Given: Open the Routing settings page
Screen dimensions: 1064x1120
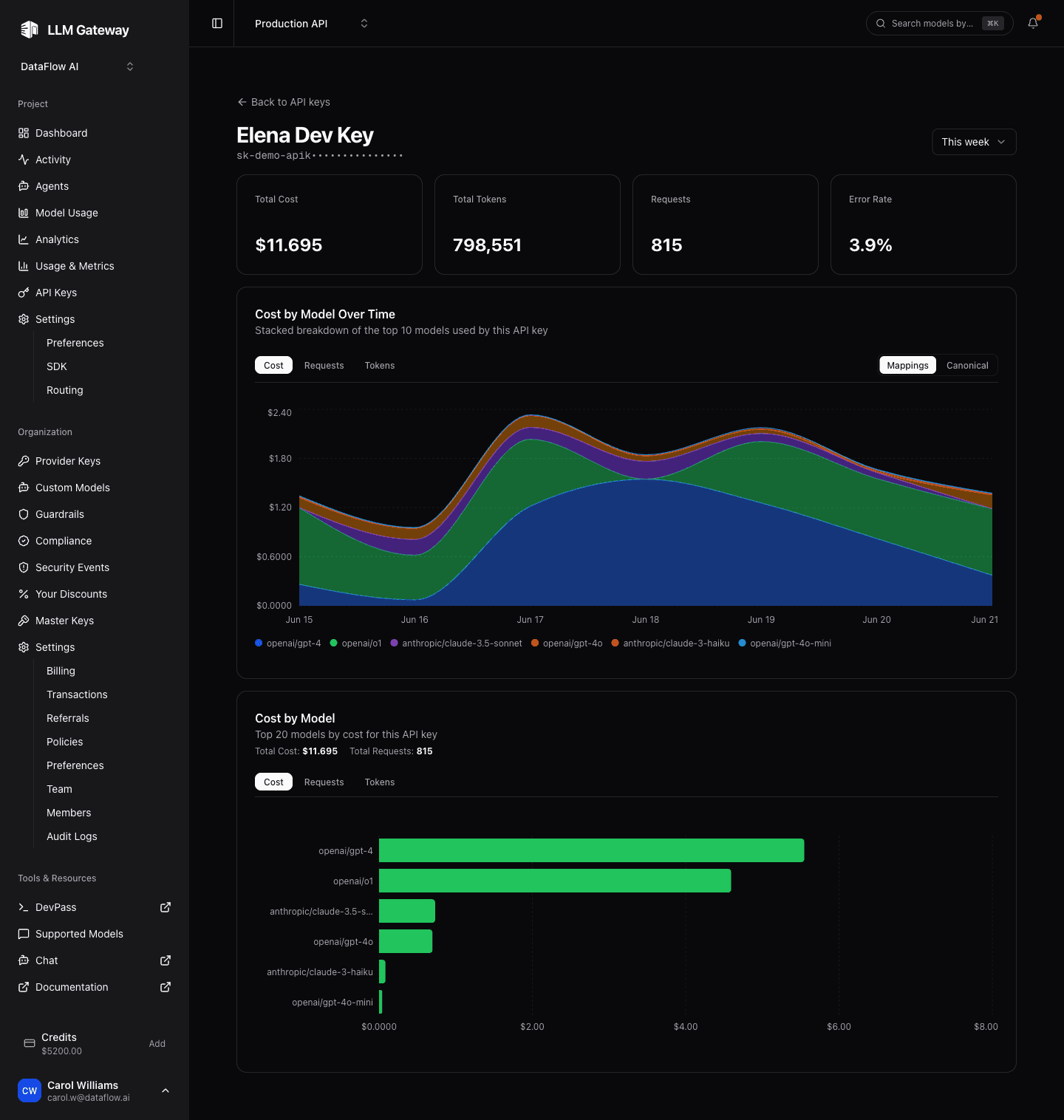Looking at the screenshot, I should 64,390.
